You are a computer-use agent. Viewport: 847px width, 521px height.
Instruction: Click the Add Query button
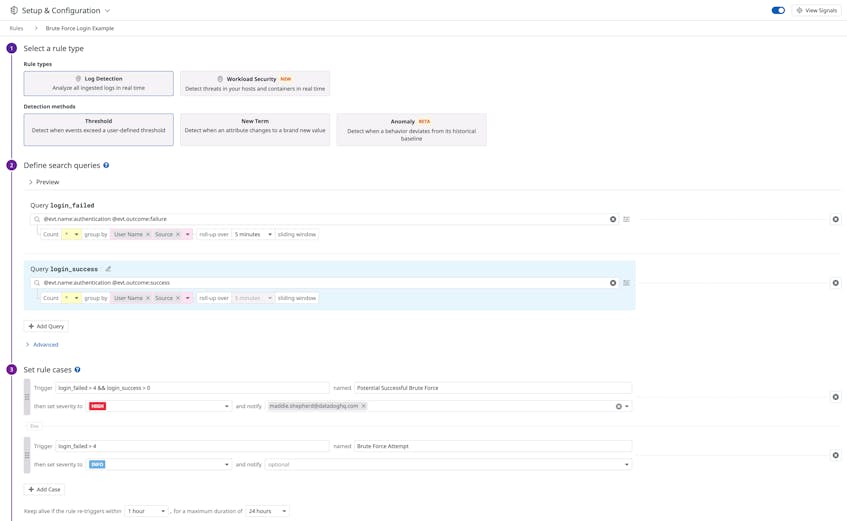[x=46, y=326]
